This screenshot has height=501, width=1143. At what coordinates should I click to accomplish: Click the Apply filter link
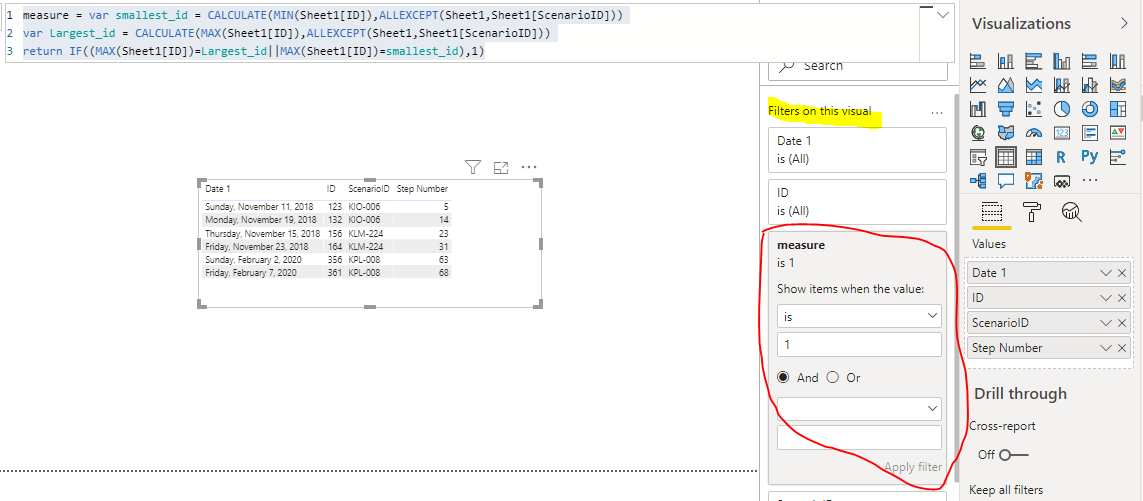click(913, 467)
